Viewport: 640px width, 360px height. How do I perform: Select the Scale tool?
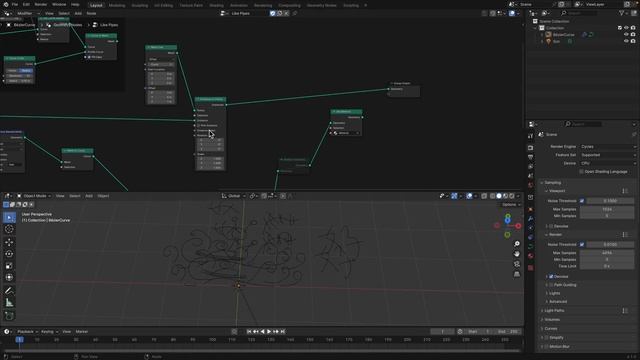(9, 266)
